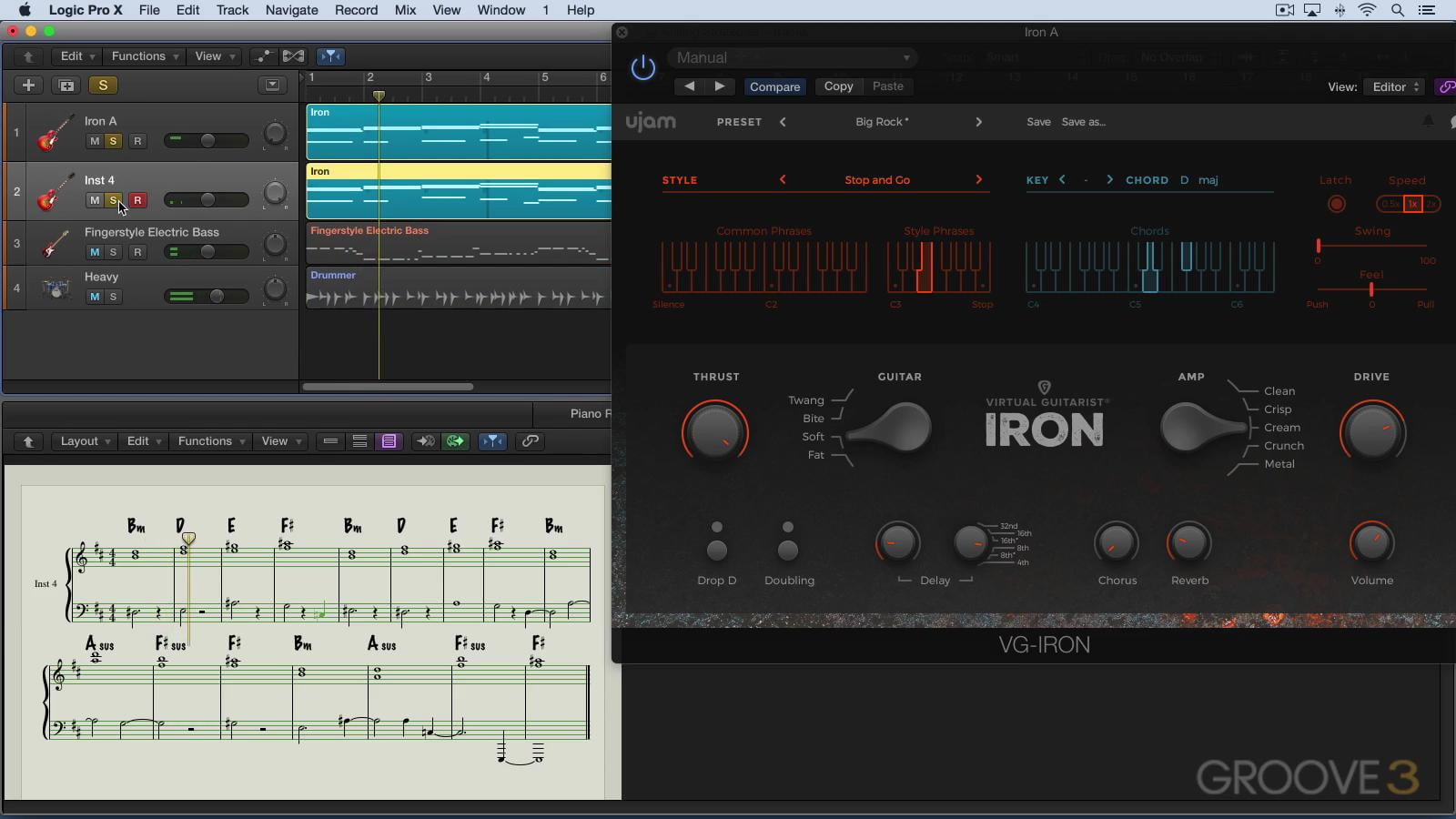Adjust the Inst 4 volume slider
Screen dimensions: 1456x819
coord(207,200)
